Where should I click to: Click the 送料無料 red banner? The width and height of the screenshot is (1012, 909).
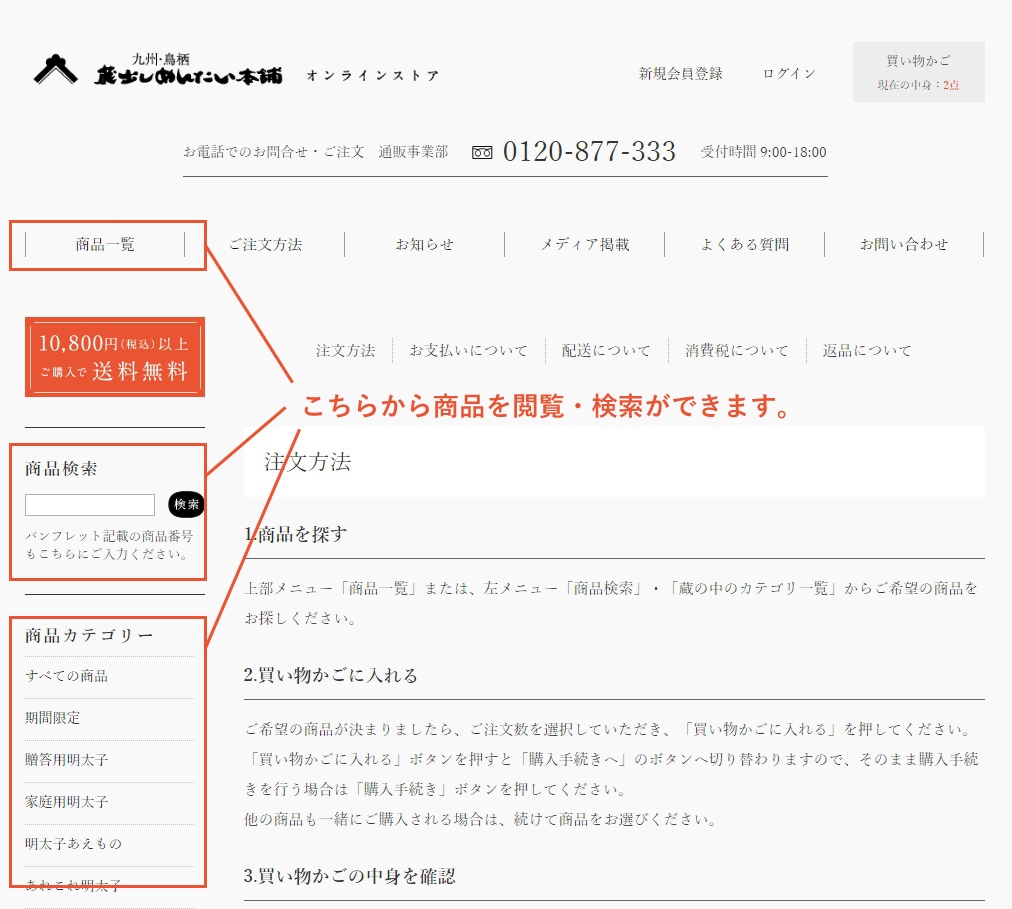114,357
